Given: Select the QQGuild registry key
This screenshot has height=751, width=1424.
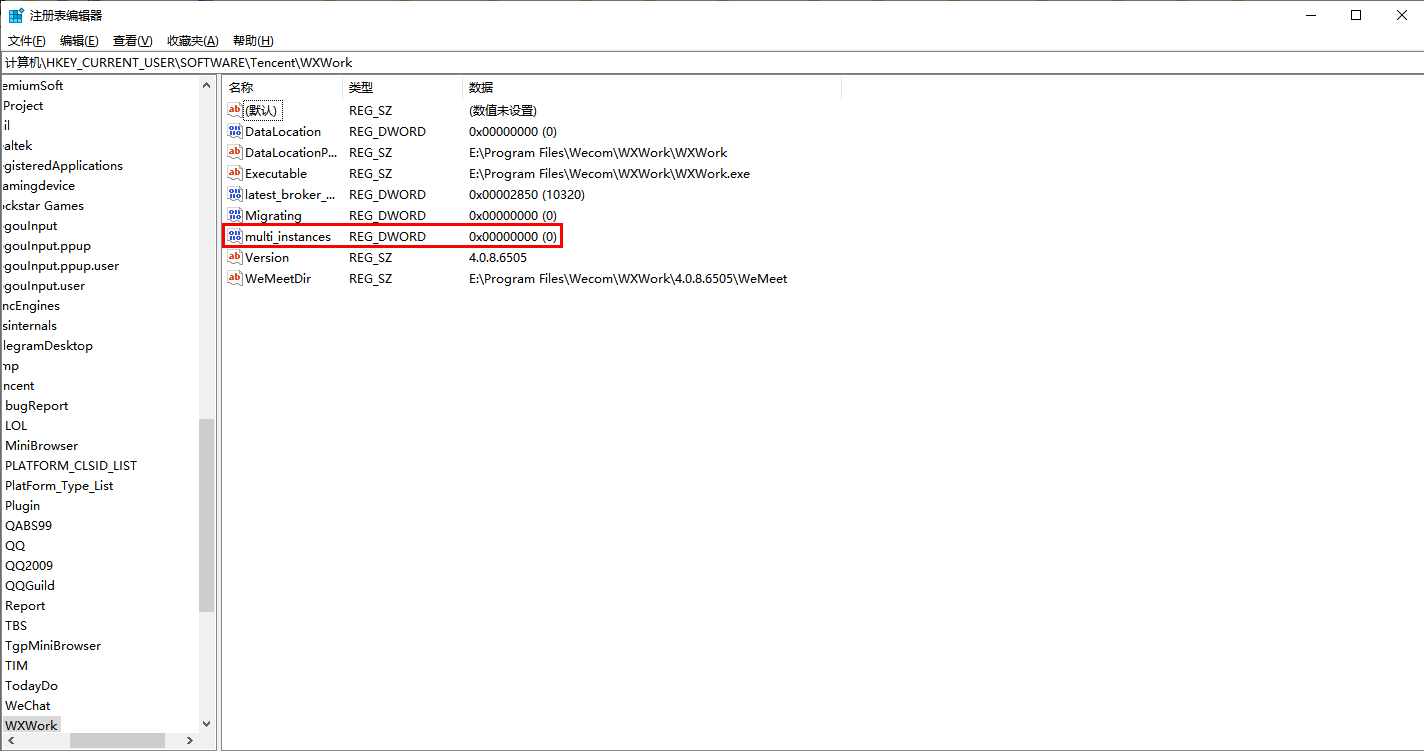Looking at the screenshot, I should pyautogui.click(x=30, y=585).
